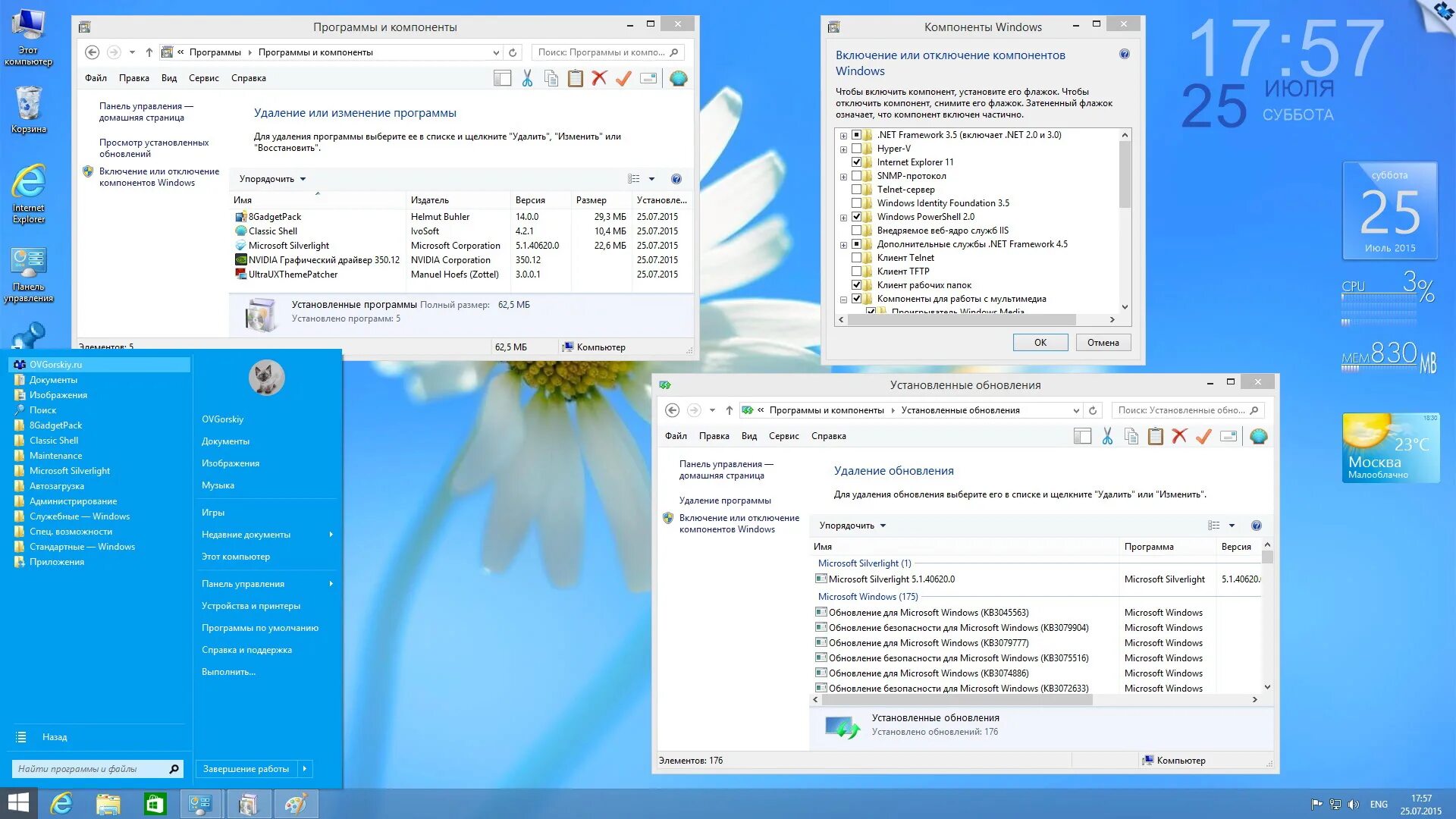The height and width of the screenshot is (819, 1456).
Task: Open Internet Explorer from the taskbar
Action: pyautogui.click(x=61, y=804)
